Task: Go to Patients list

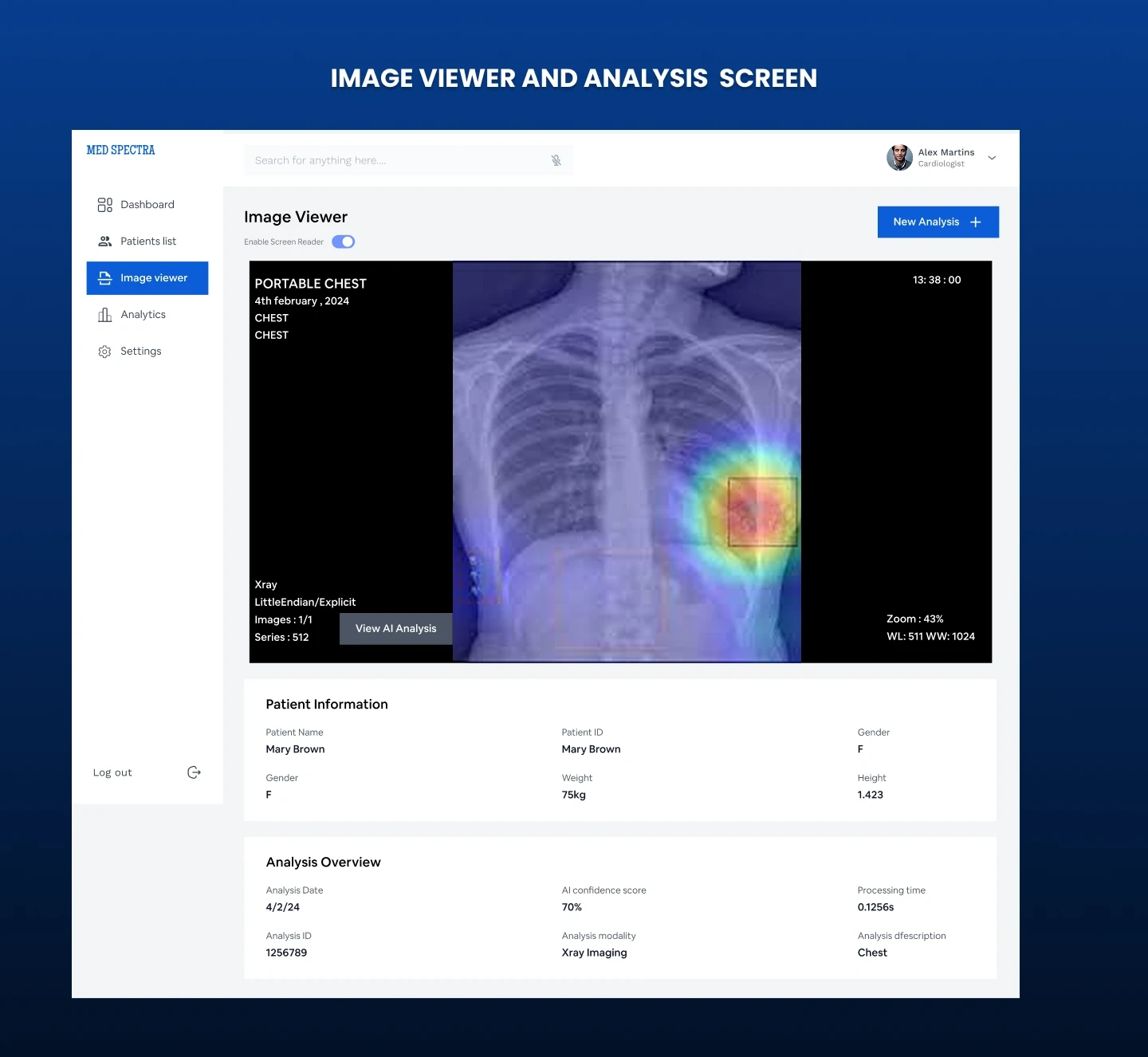Action: tap(147, 242)
